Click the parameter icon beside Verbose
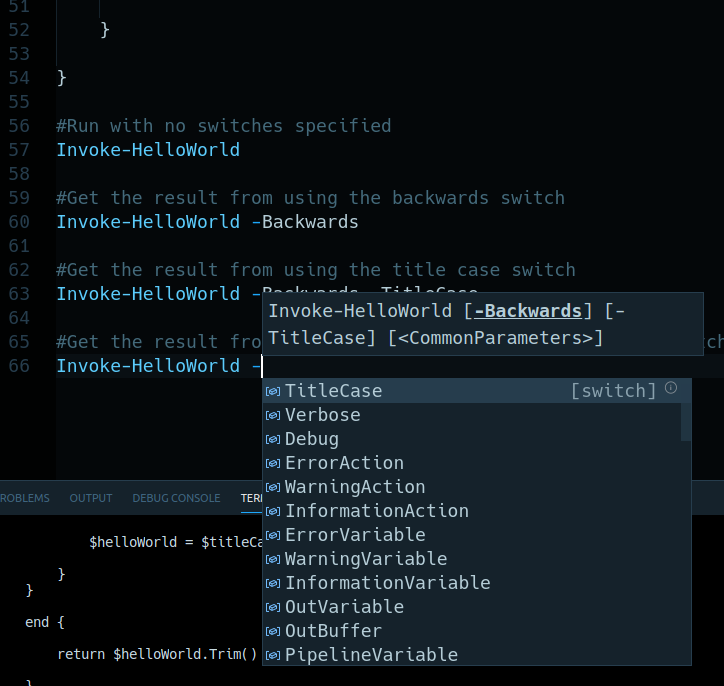This screenshot has width=724, height=686. click(272, 415)
